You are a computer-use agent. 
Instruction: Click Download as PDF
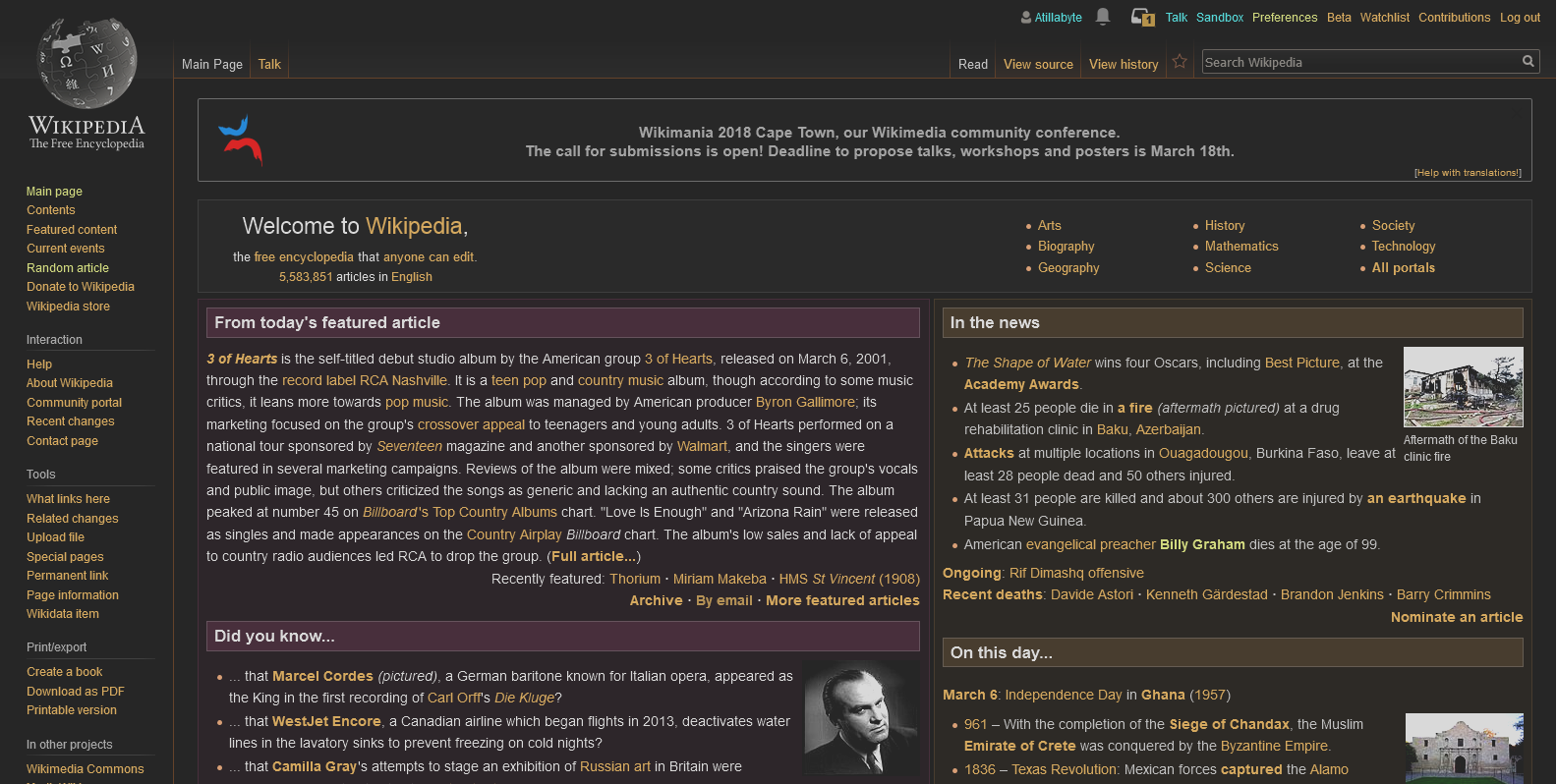76,692
